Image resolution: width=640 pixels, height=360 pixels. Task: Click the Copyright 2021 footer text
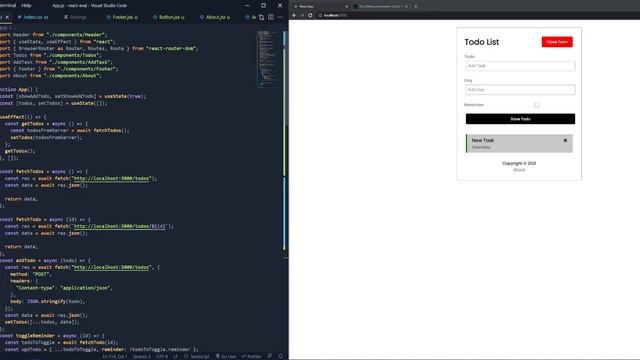519,163
